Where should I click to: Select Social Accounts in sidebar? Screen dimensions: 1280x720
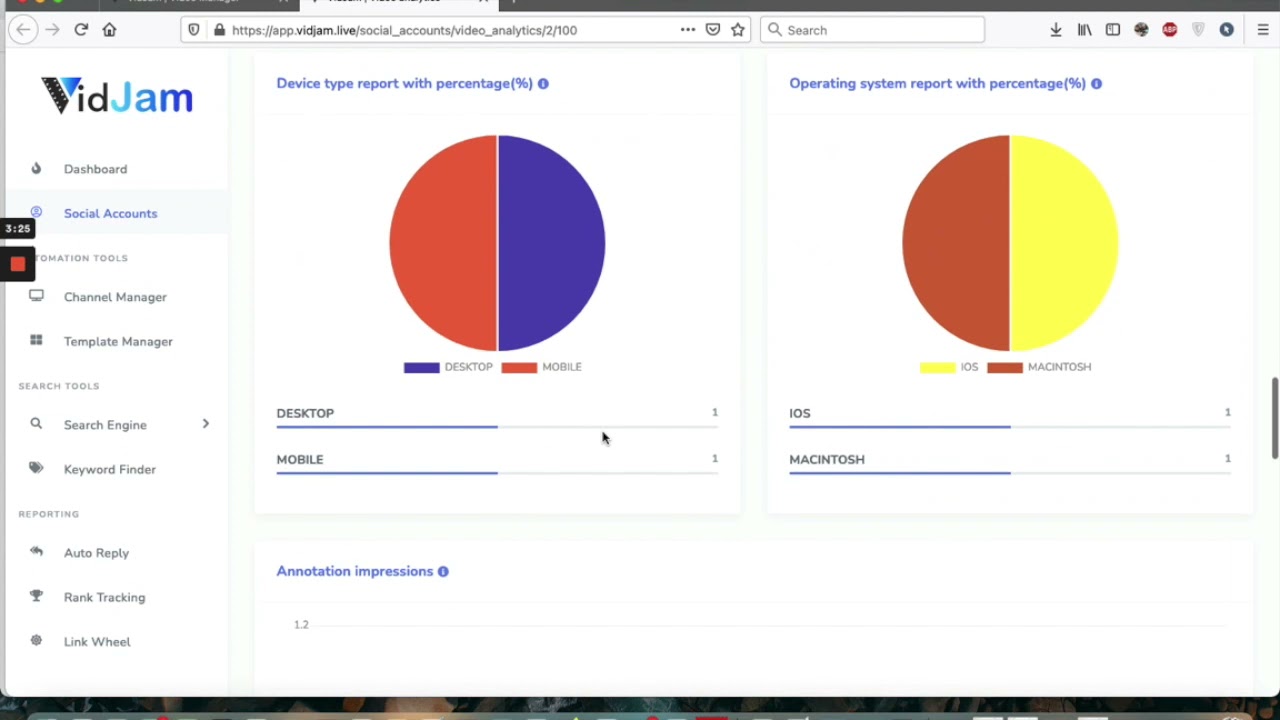click(x=110, y=213)
